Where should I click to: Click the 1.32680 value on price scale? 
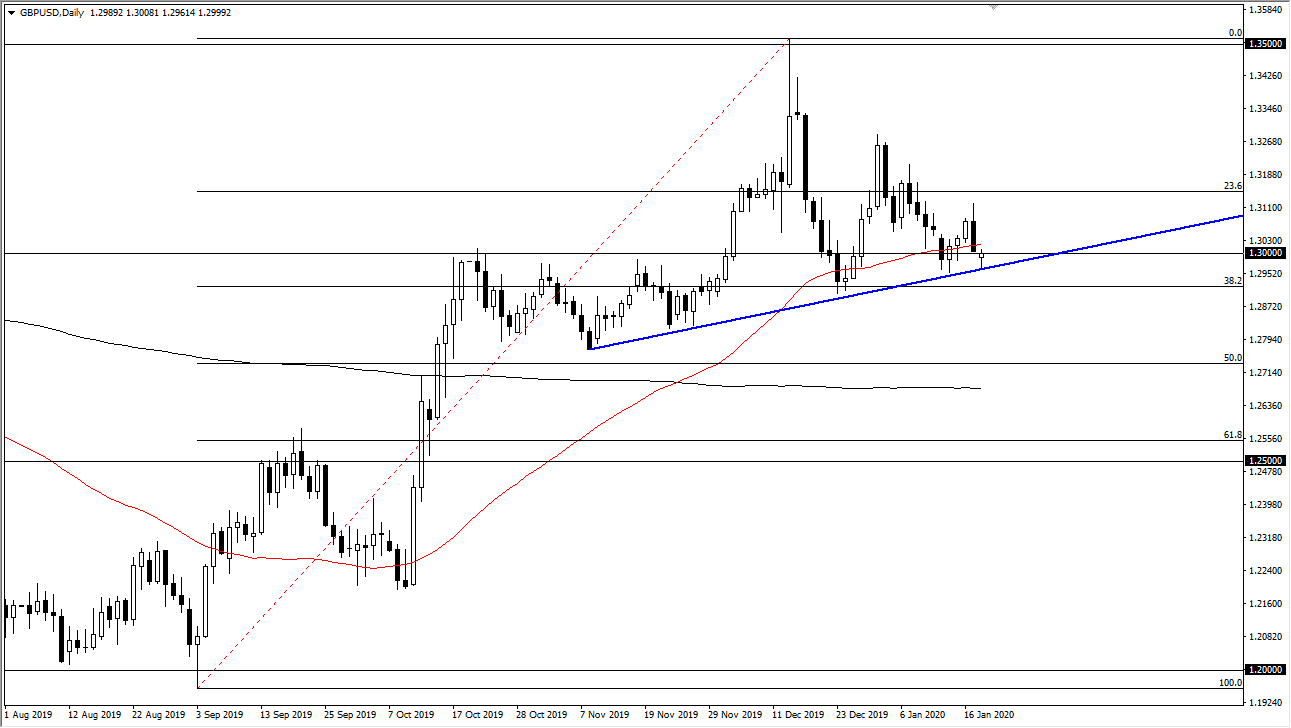tap(1265, 142)
